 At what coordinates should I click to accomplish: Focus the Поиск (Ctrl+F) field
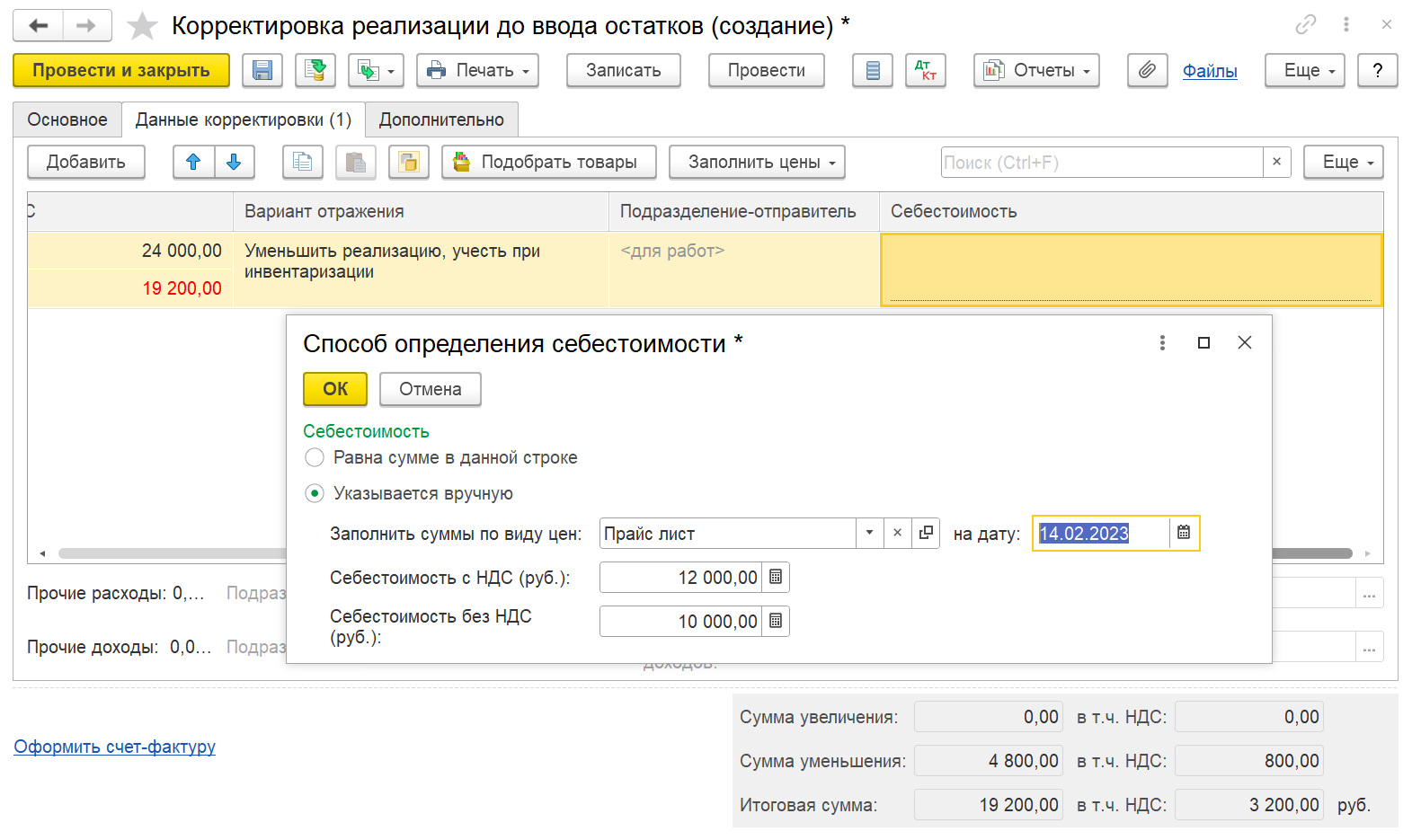[1101, 163]
